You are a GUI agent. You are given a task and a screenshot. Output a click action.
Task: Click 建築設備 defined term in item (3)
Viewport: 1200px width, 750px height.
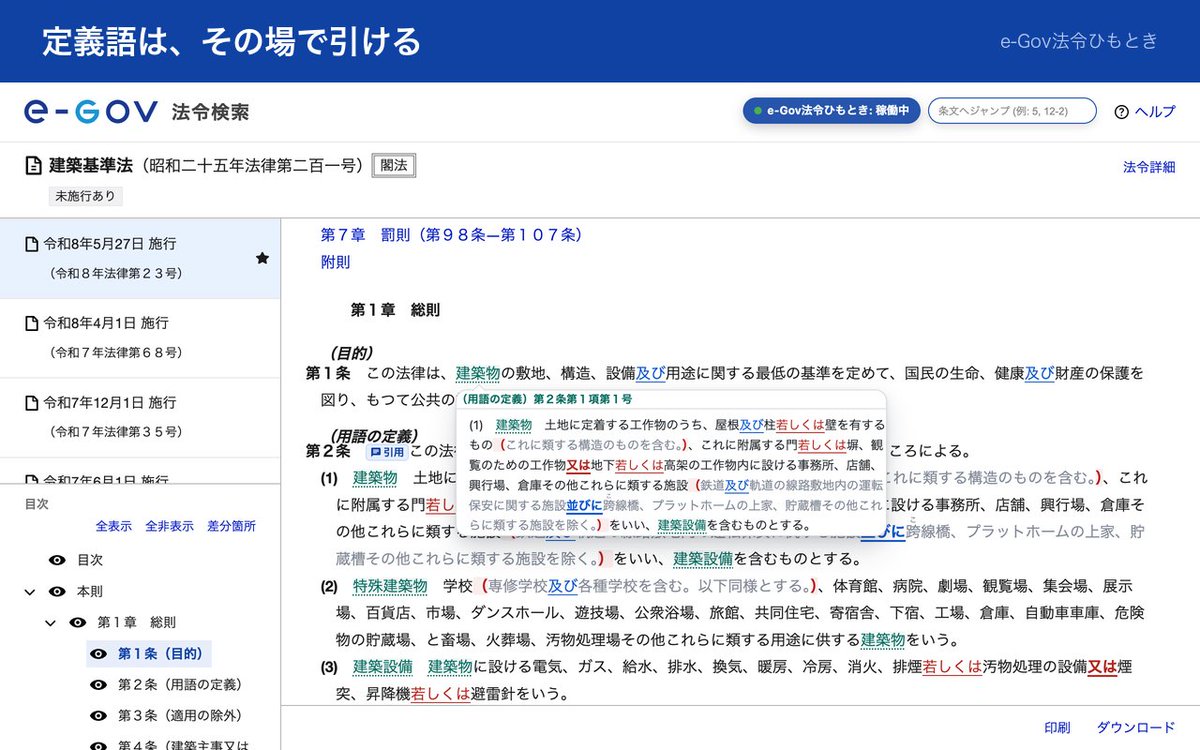coord(383,667)
